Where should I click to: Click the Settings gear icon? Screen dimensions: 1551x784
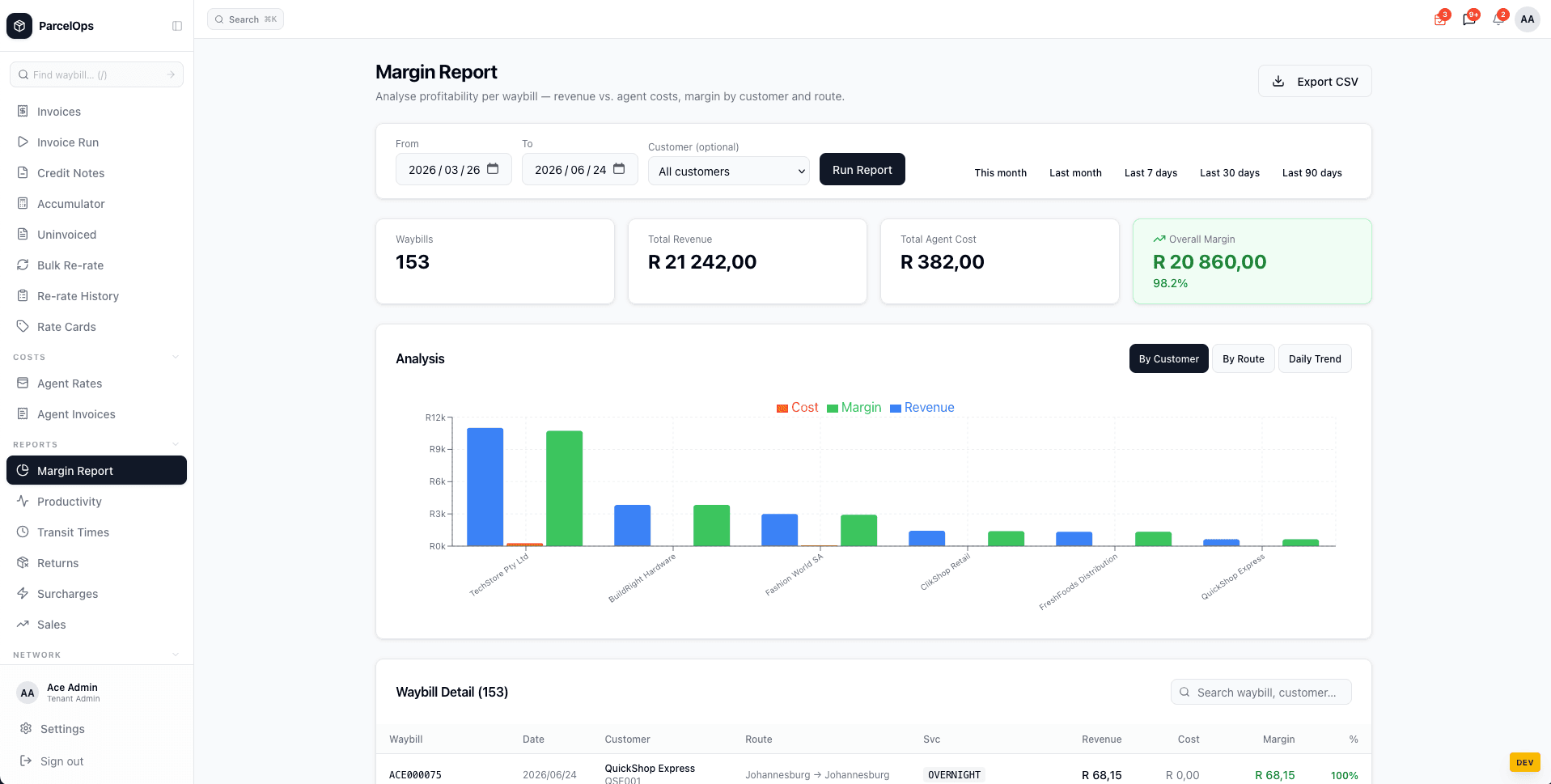click(x=26, y=728)
